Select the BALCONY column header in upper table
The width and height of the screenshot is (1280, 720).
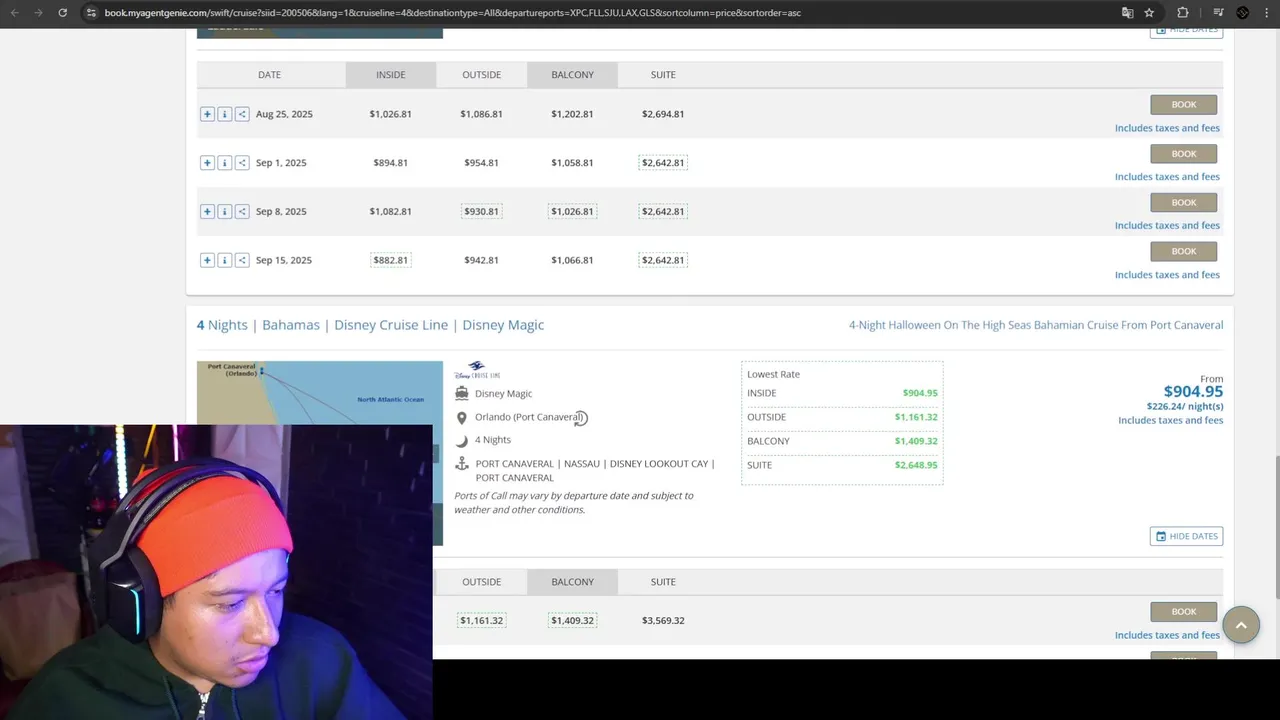point(572,75)
